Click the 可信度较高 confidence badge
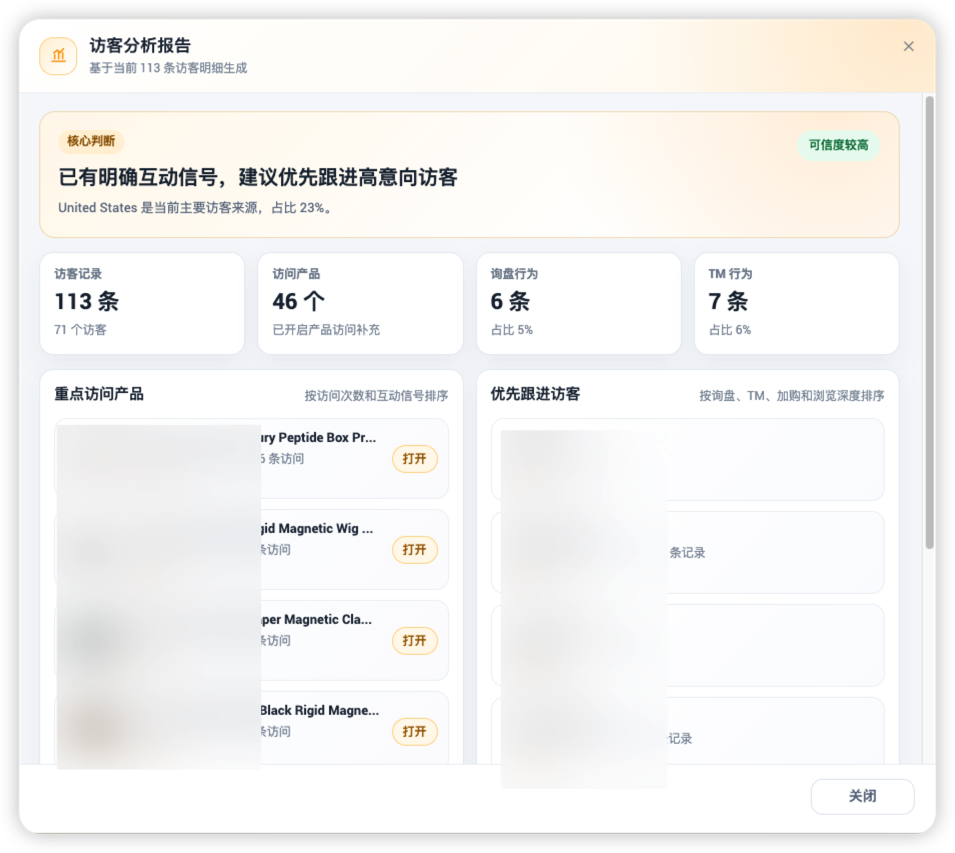Image resolution: width=955 pixels, height=853 pixels. tap(838, 145)
